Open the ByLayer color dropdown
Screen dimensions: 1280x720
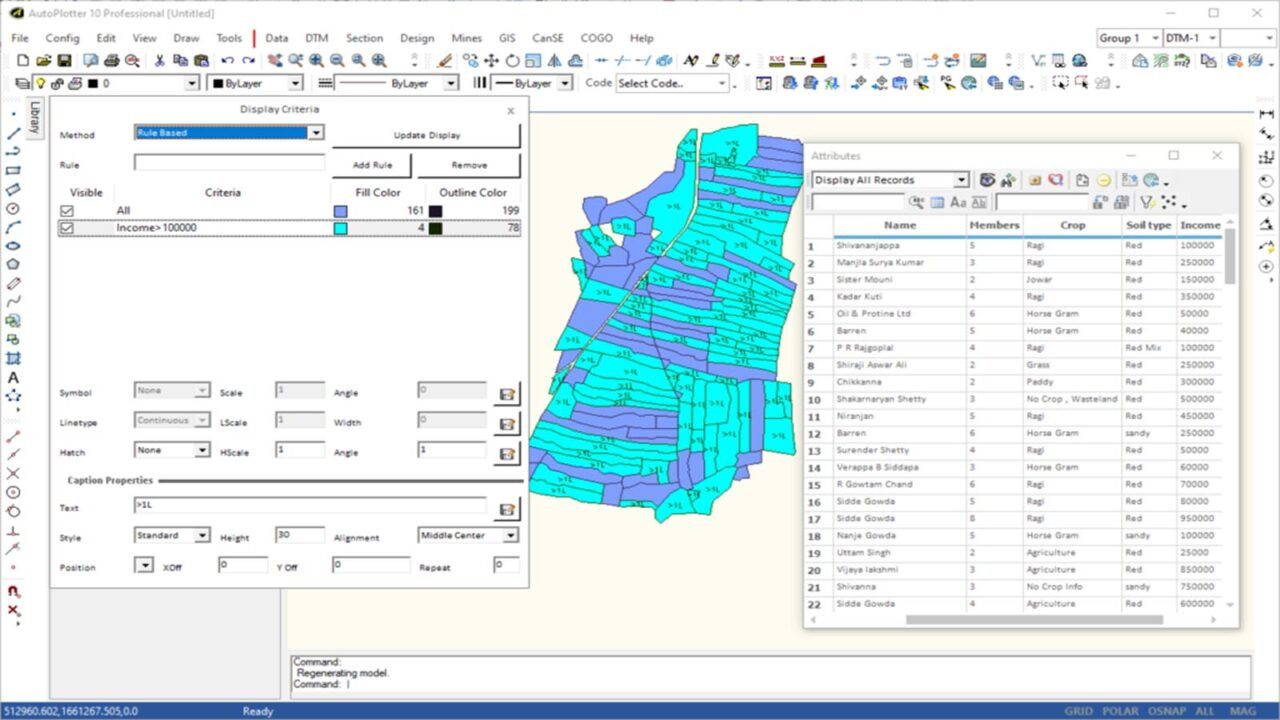(x=295, y=84)
